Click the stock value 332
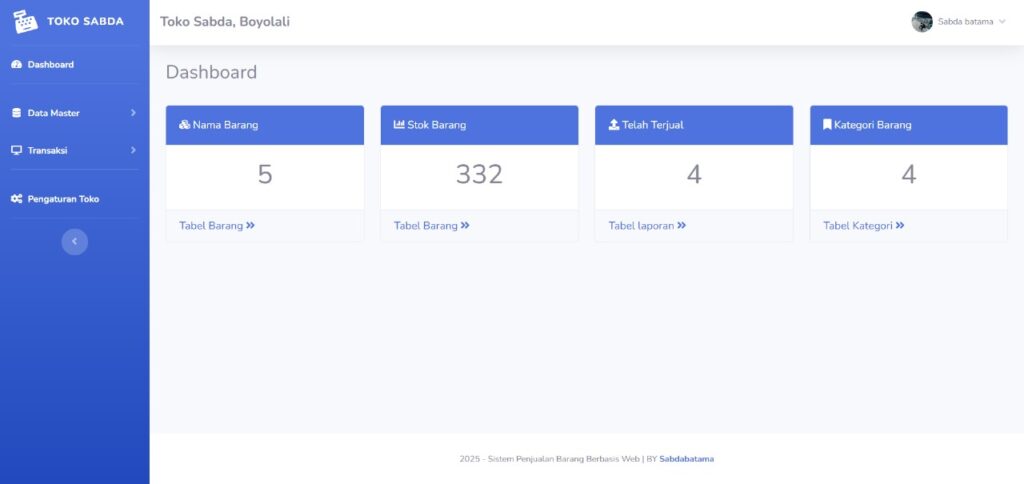This screenshot has width=1024, height=484. click(x=479, y=175)
